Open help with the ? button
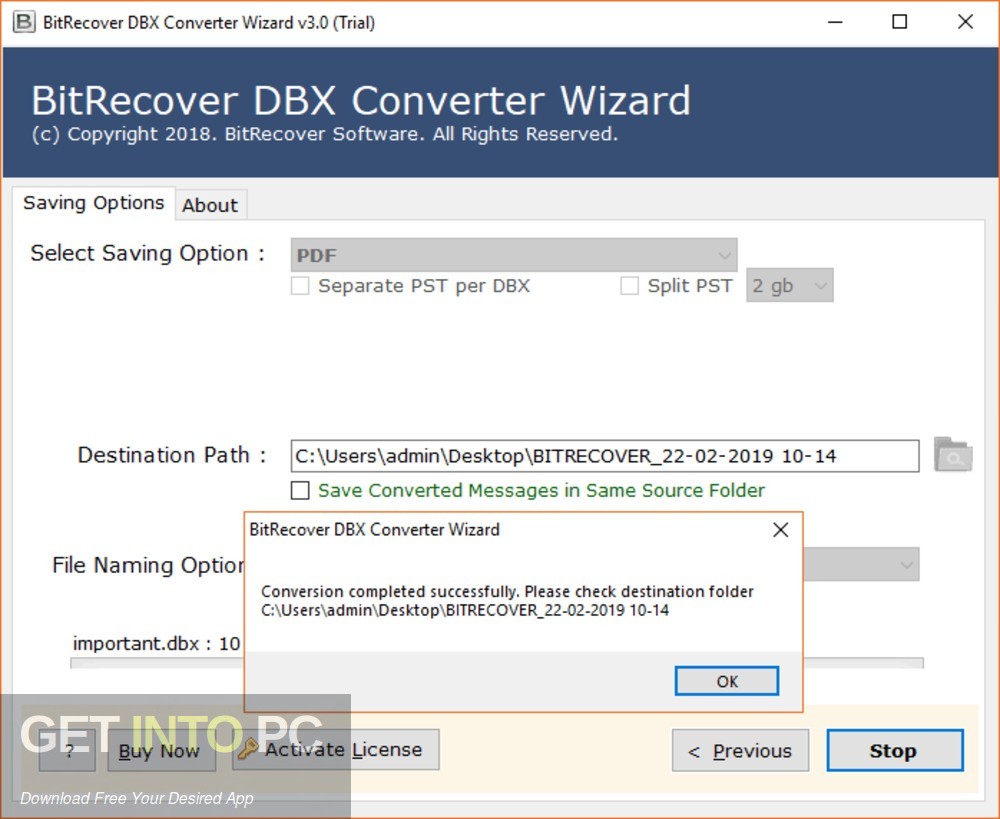The height and width of the screenshot is (819, 1000). (x=68, y=751)
